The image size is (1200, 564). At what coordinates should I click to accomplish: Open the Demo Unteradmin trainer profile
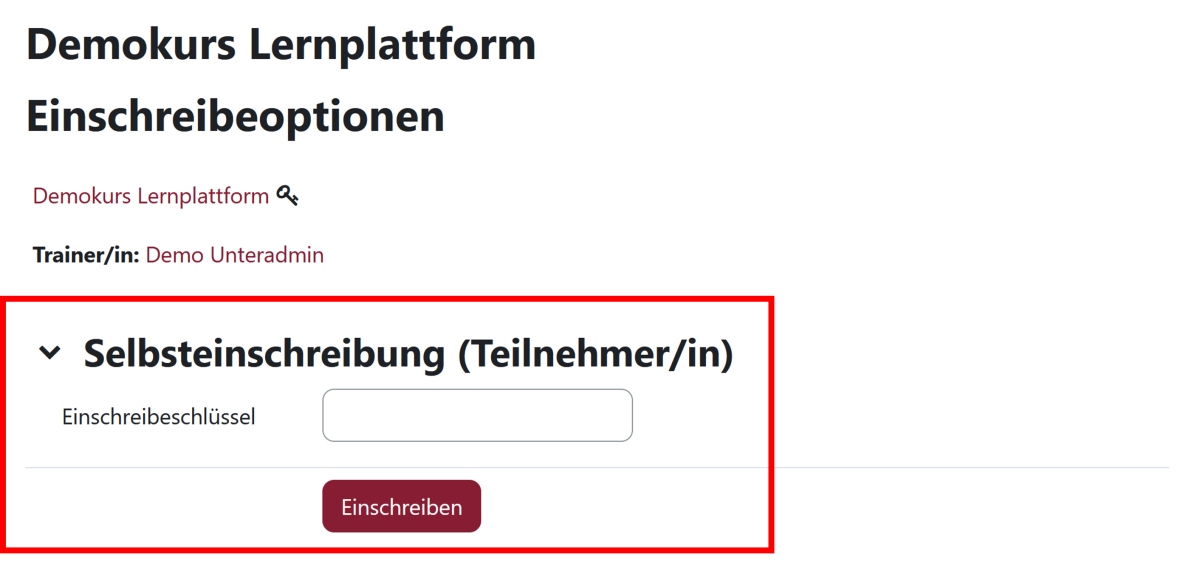[235, 255]
